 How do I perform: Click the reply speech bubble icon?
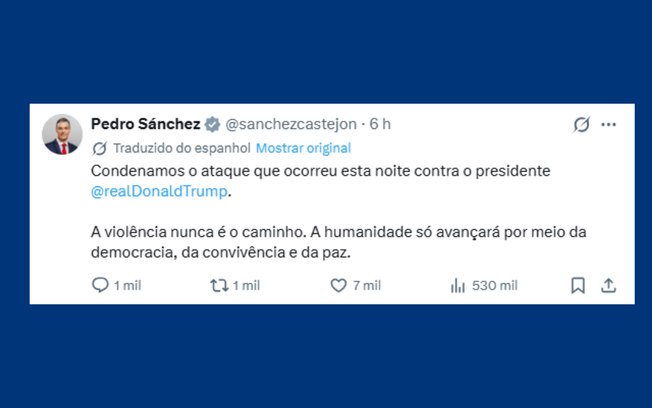100,285
